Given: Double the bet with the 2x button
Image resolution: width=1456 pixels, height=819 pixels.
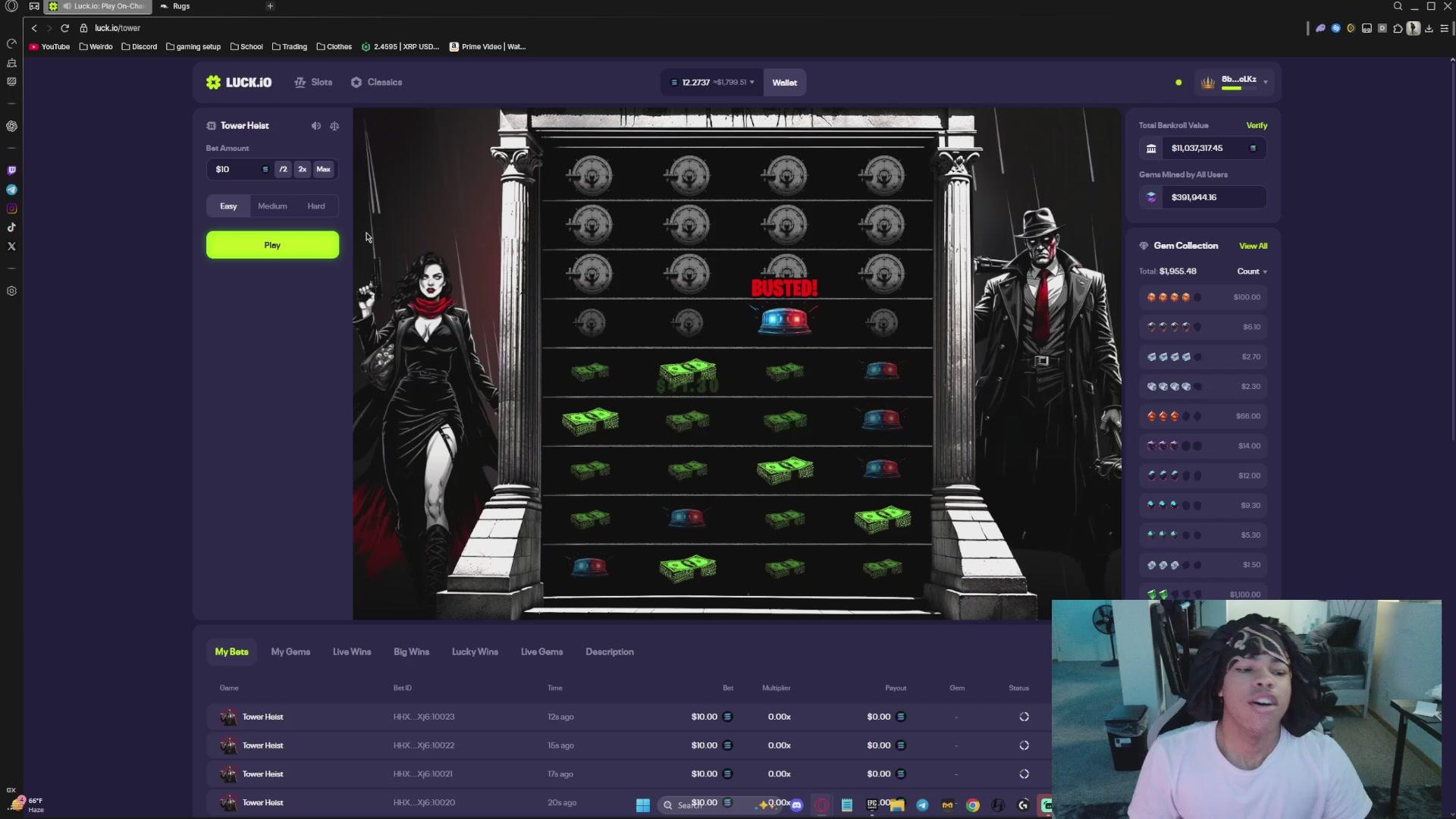Looking at the screenshot, I should tap(303, 169).
